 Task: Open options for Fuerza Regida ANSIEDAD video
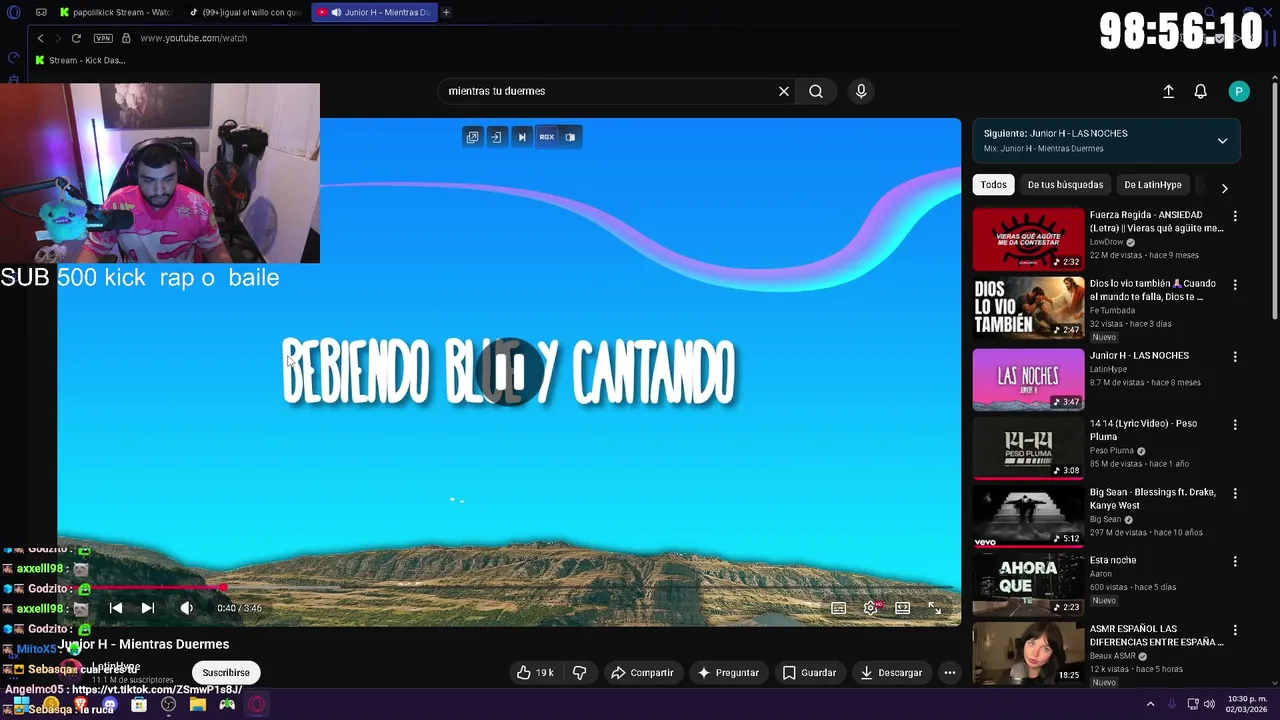pyautogui.click(x=1235, y=216)
